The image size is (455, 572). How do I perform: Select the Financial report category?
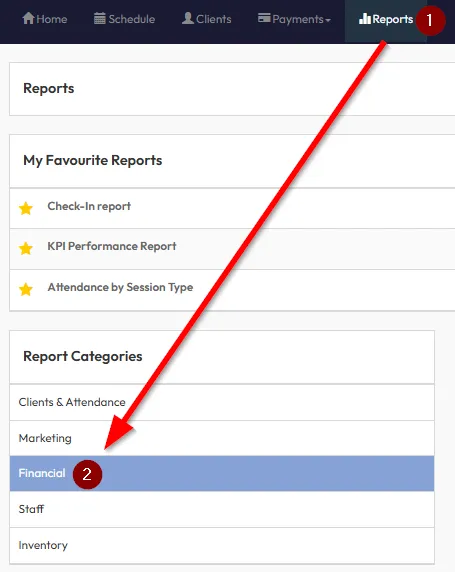coord(222,474)
